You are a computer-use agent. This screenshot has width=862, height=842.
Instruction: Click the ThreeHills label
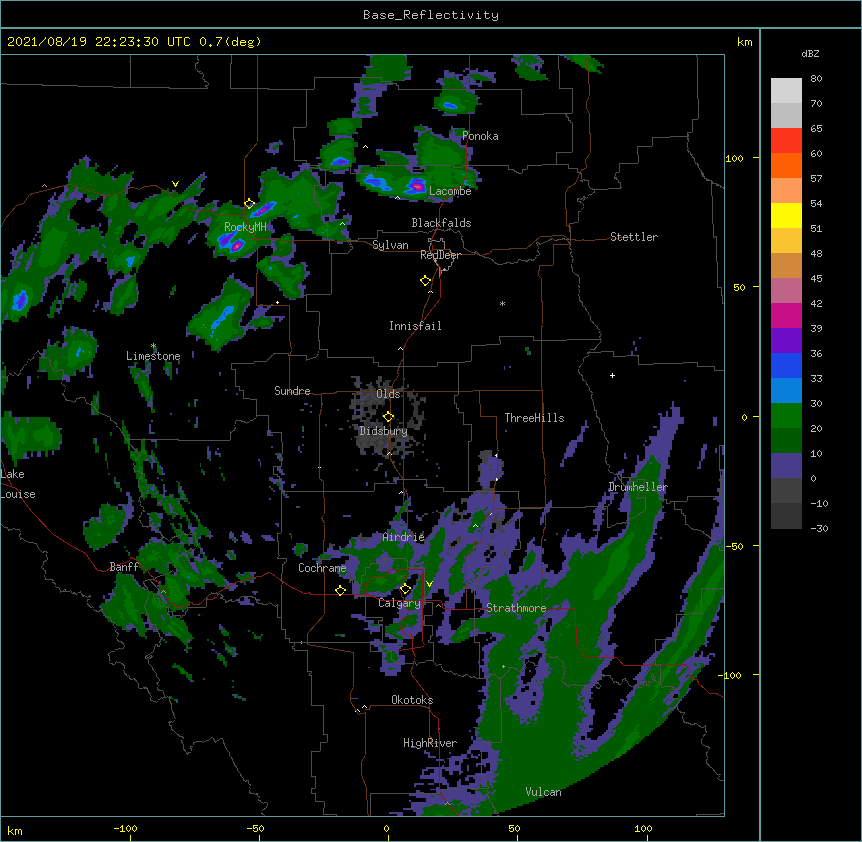pyautogui.click(x=534, y=418)
